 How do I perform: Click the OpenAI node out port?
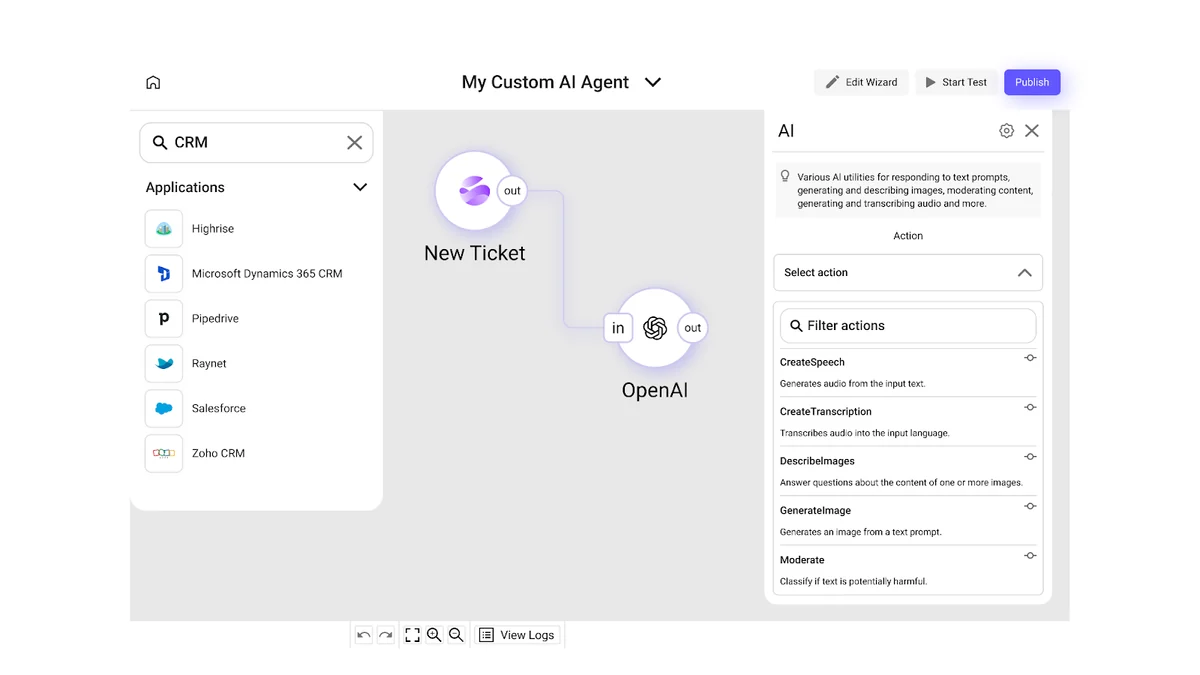tap(693, 328)
